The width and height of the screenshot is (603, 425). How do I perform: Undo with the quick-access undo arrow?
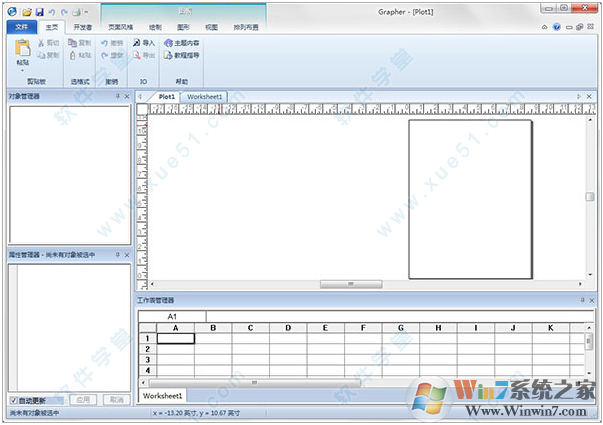(52, 12)
